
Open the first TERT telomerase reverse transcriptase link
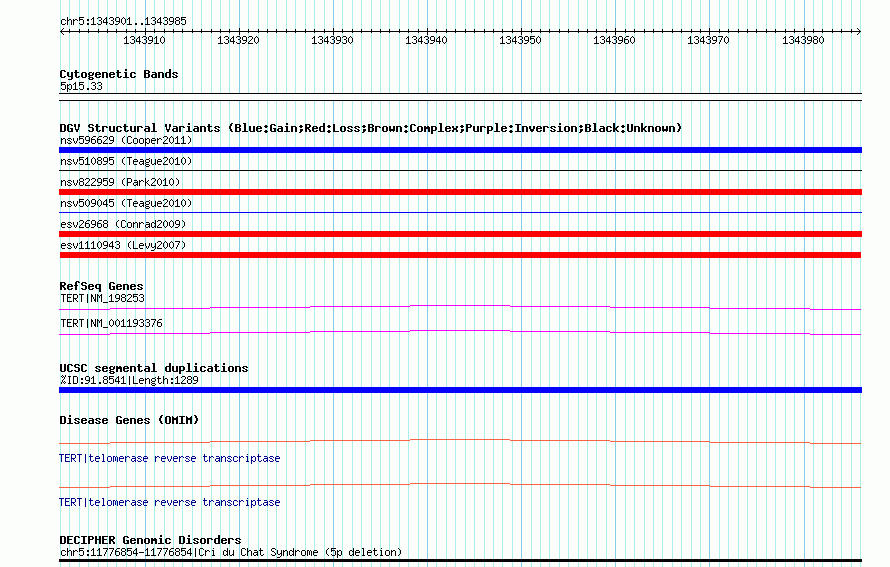(x=170, y=458)
